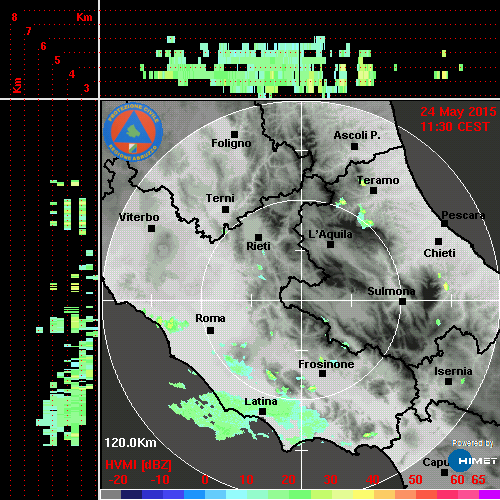
Task: Select the Sulmona city marker square
Action: pyautogui.click(x=402, y=302)
